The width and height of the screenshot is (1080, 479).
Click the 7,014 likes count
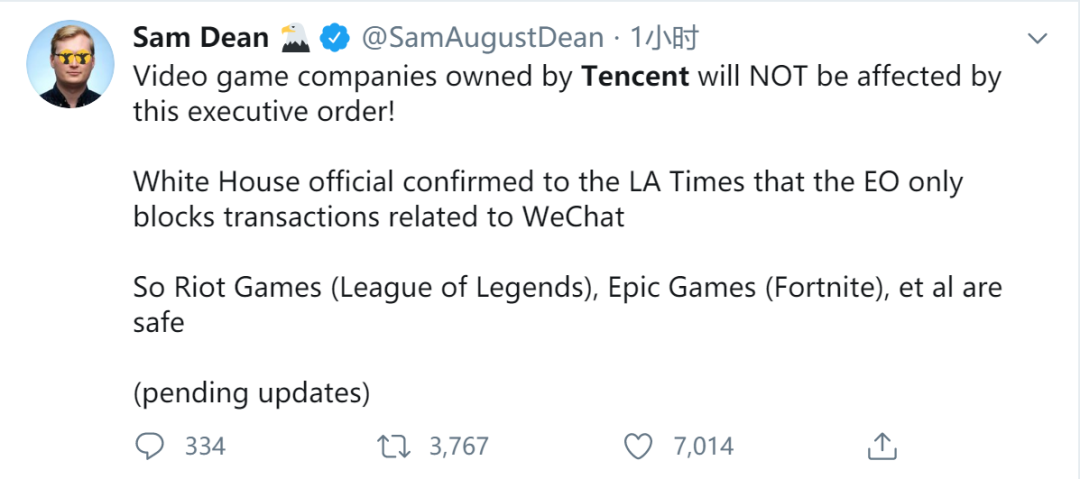704,446
